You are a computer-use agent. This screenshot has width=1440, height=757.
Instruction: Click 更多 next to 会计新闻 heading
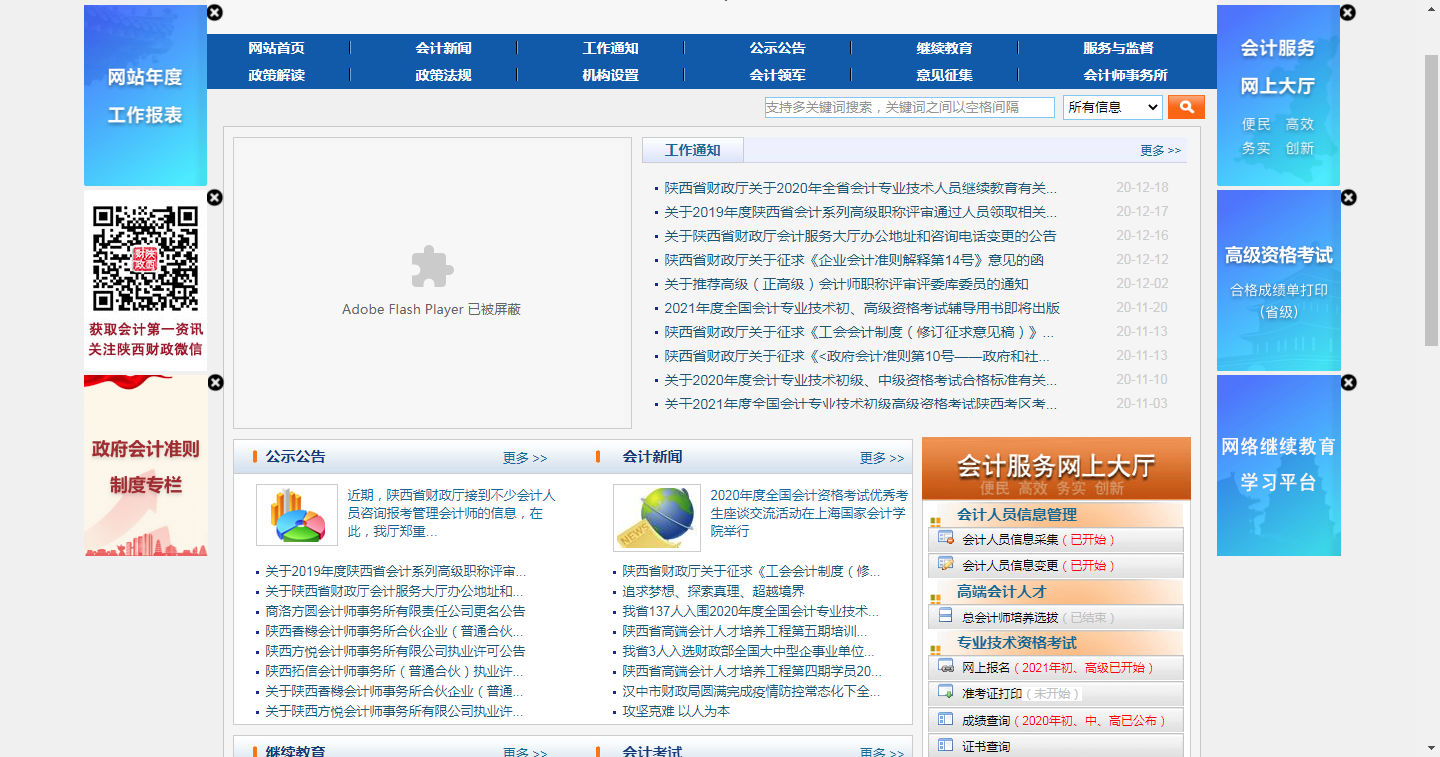coord(882,458)
